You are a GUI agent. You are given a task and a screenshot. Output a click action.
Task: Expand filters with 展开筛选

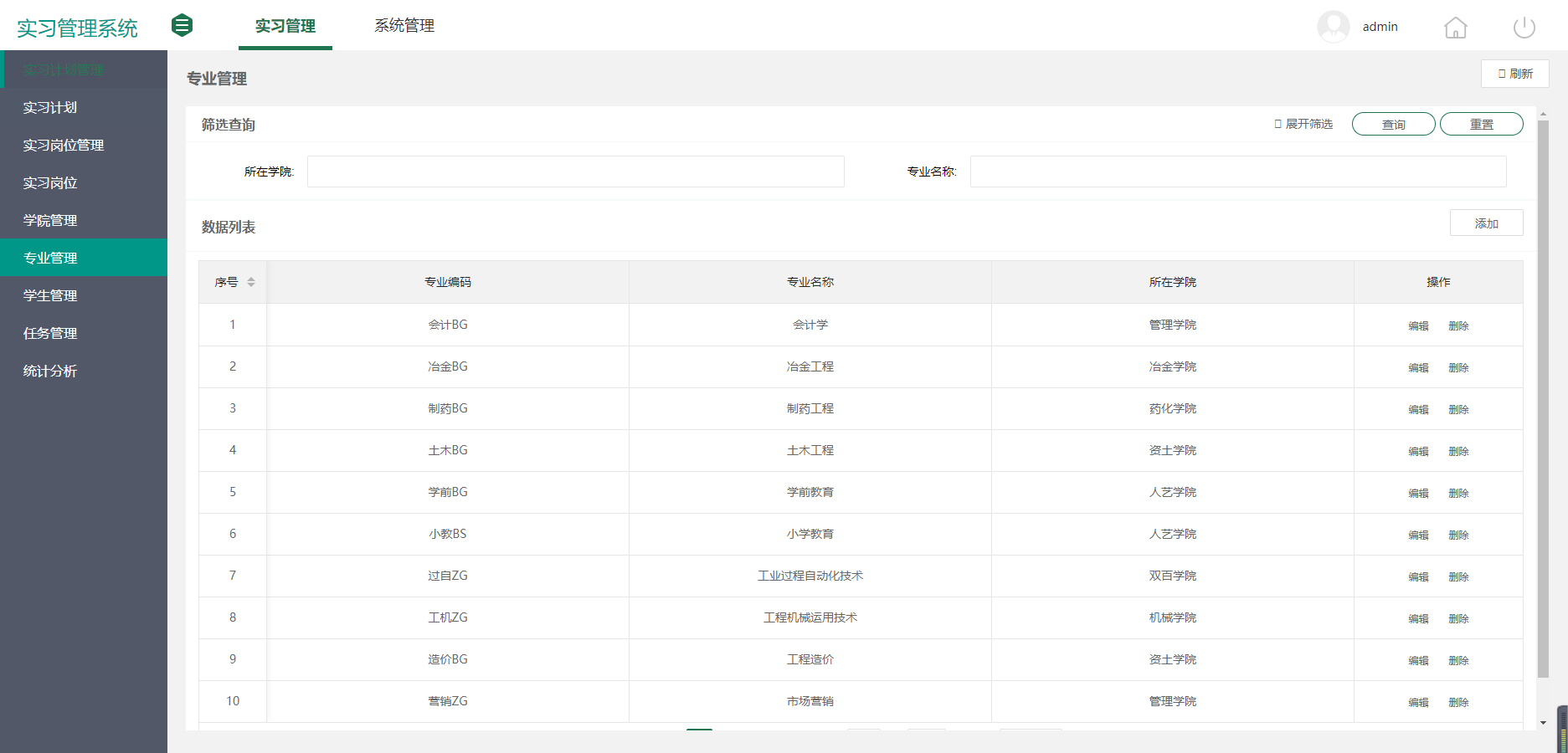click(x=1303, y=124)
